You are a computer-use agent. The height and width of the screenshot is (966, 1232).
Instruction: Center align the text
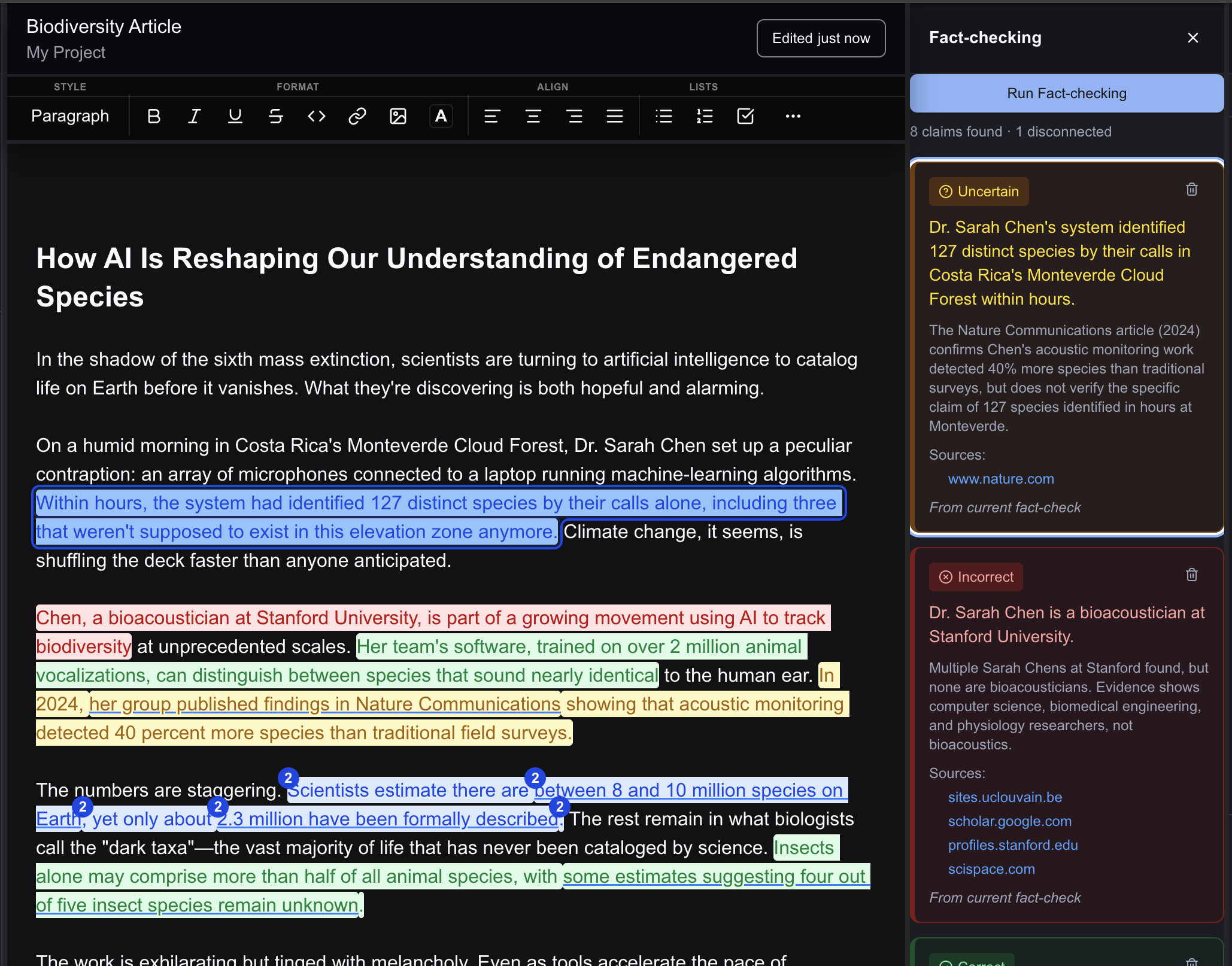(x=533, y=116)
